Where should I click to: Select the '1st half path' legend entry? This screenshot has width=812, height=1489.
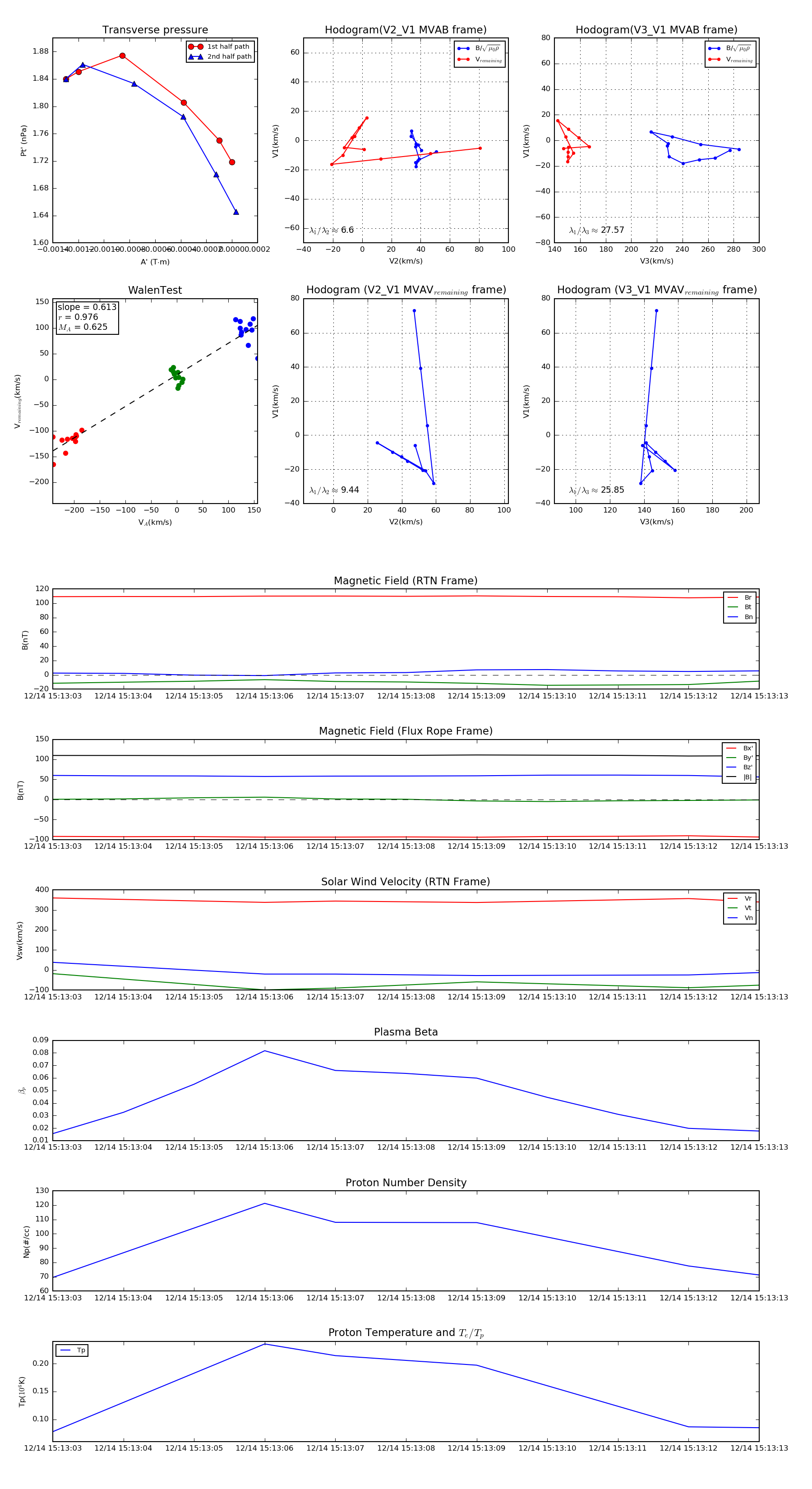[x=221, y=47]
